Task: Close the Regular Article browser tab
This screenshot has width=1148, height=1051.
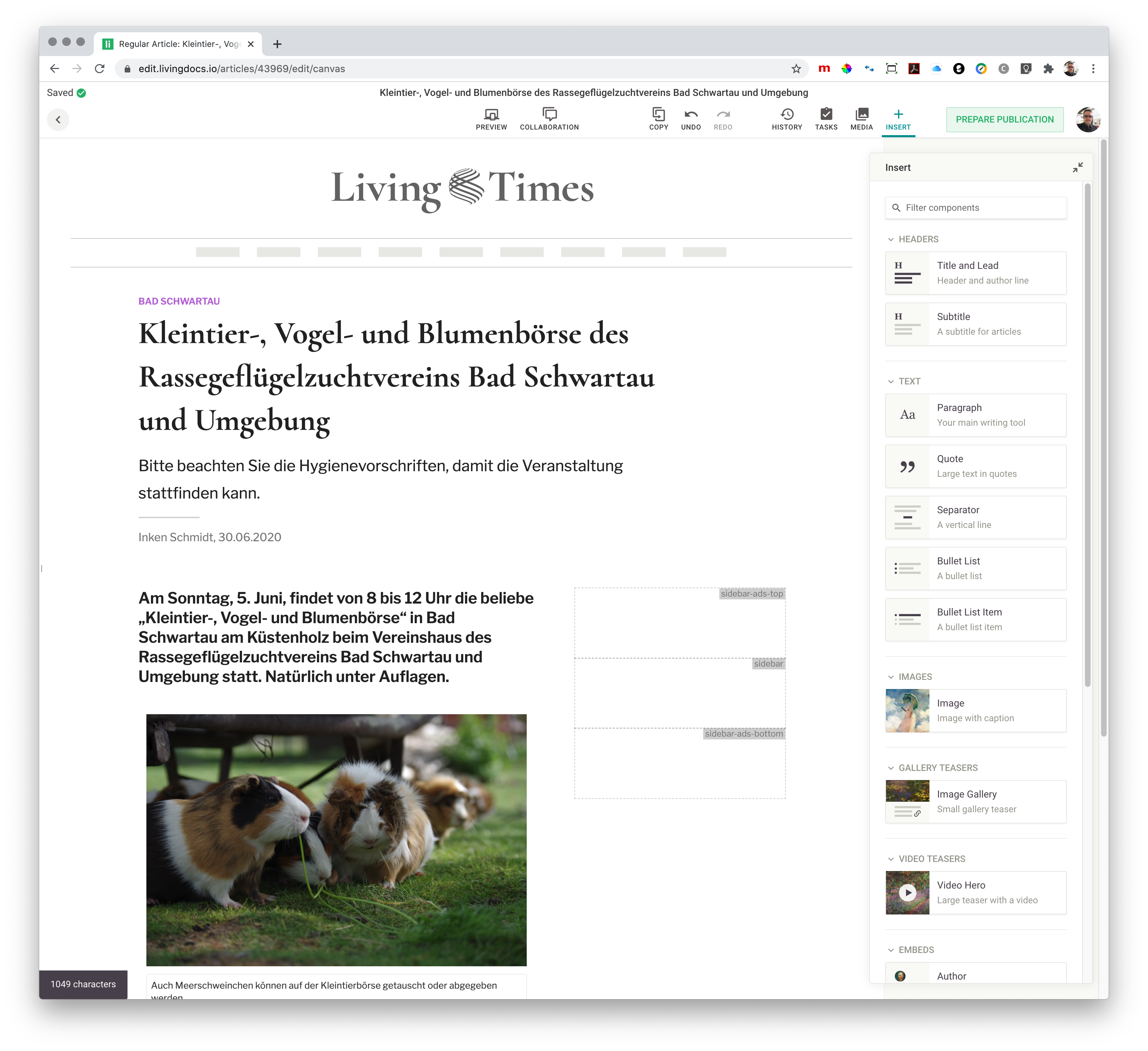Action: [250, 44]
